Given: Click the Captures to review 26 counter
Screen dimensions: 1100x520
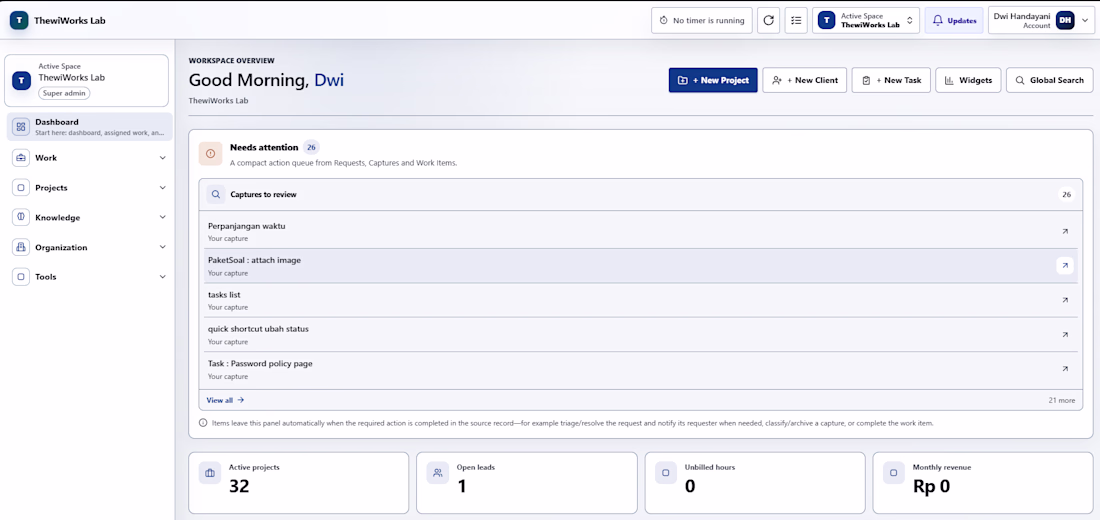Looking at the screenshot, I should 1066,194.
